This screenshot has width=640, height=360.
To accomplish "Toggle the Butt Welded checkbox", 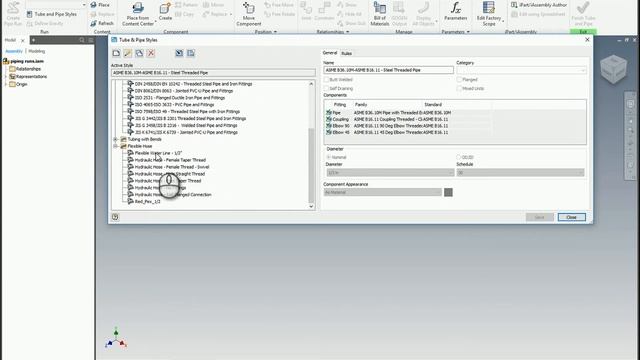I will tap(327, 80).
